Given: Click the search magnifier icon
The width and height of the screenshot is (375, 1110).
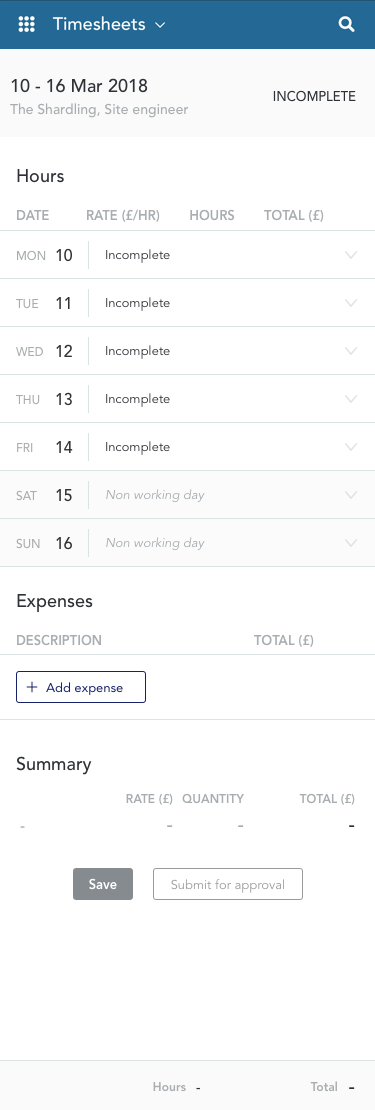Looking at the screenshot, I should tap(346, 24).
